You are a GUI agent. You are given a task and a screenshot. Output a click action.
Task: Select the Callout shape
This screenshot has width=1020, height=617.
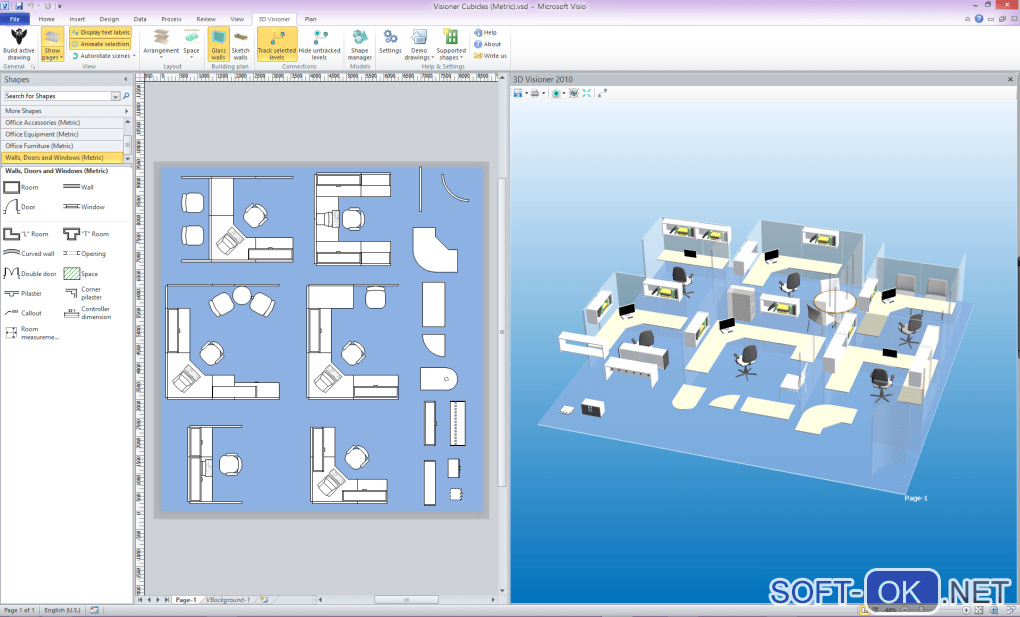point(23,313)
